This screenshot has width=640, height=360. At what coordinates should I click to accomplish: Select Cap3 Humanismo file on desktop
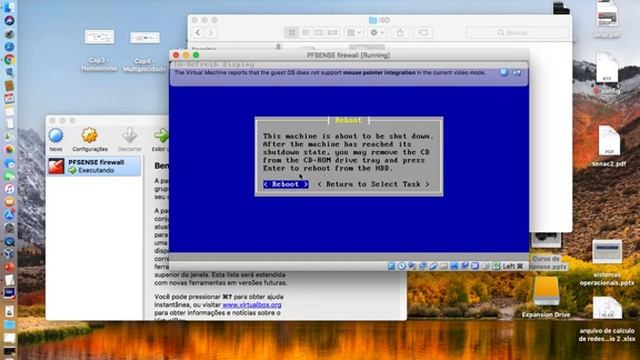pos(99,50)
